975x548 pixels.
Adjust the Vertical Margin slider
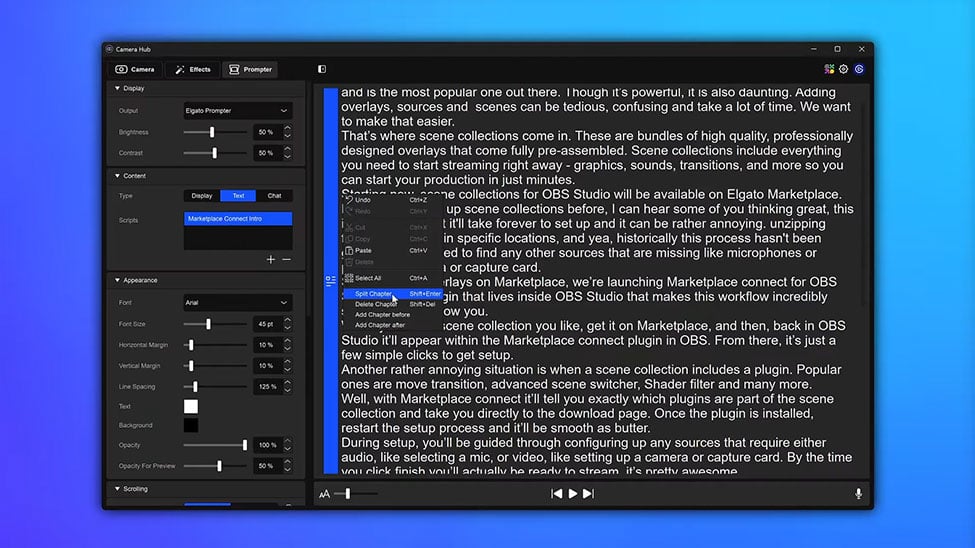[x=191, y=366]
